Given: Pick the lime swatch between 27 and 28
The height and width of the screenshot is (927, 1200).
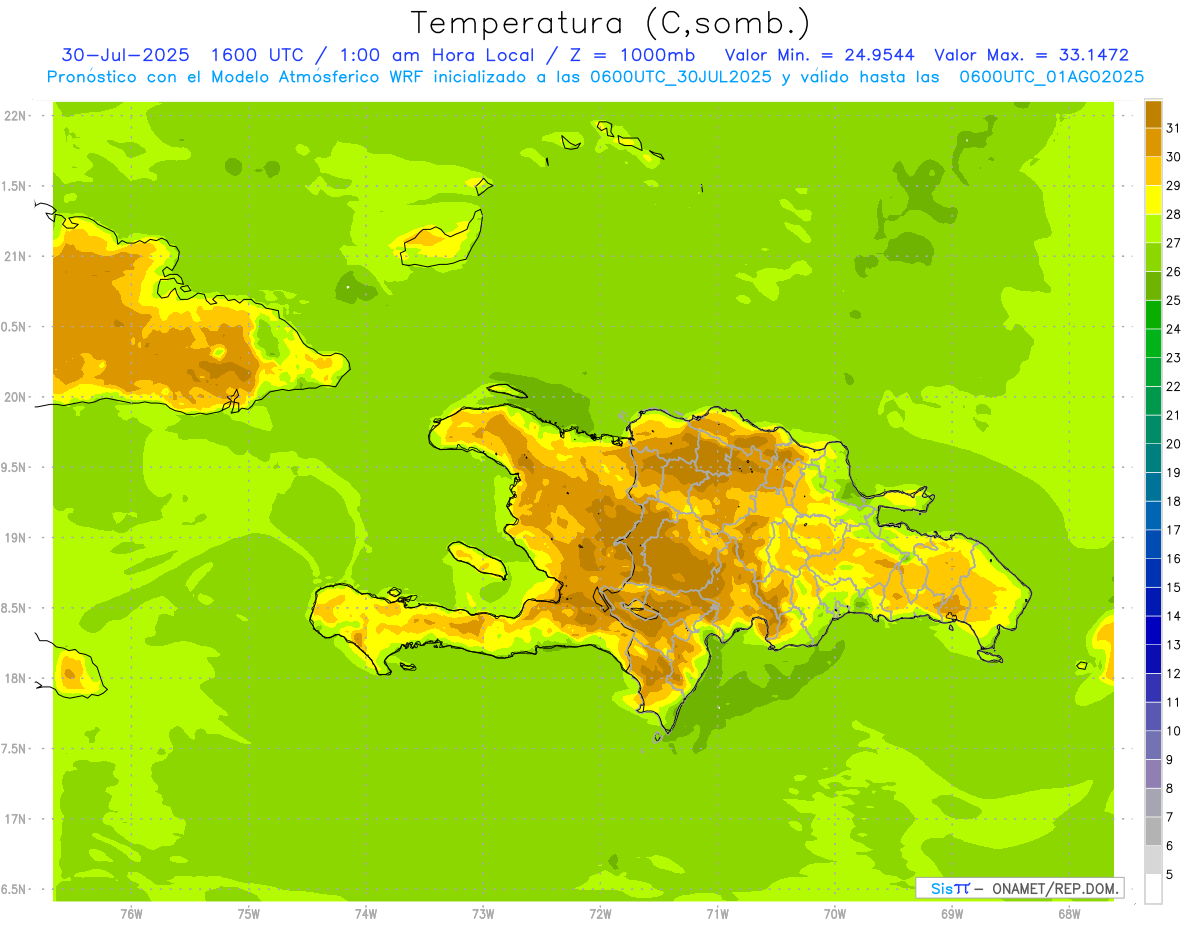Looking at the screenshot, I should pyautogui.click(x=1153, y=229).
